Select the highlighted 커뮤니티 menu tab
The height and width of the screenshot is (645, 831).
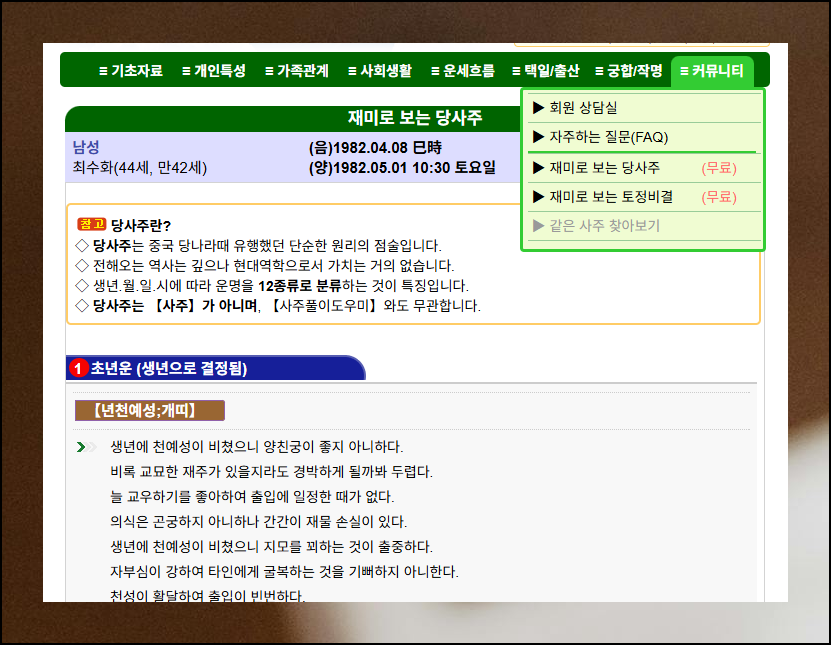[712, 71]
